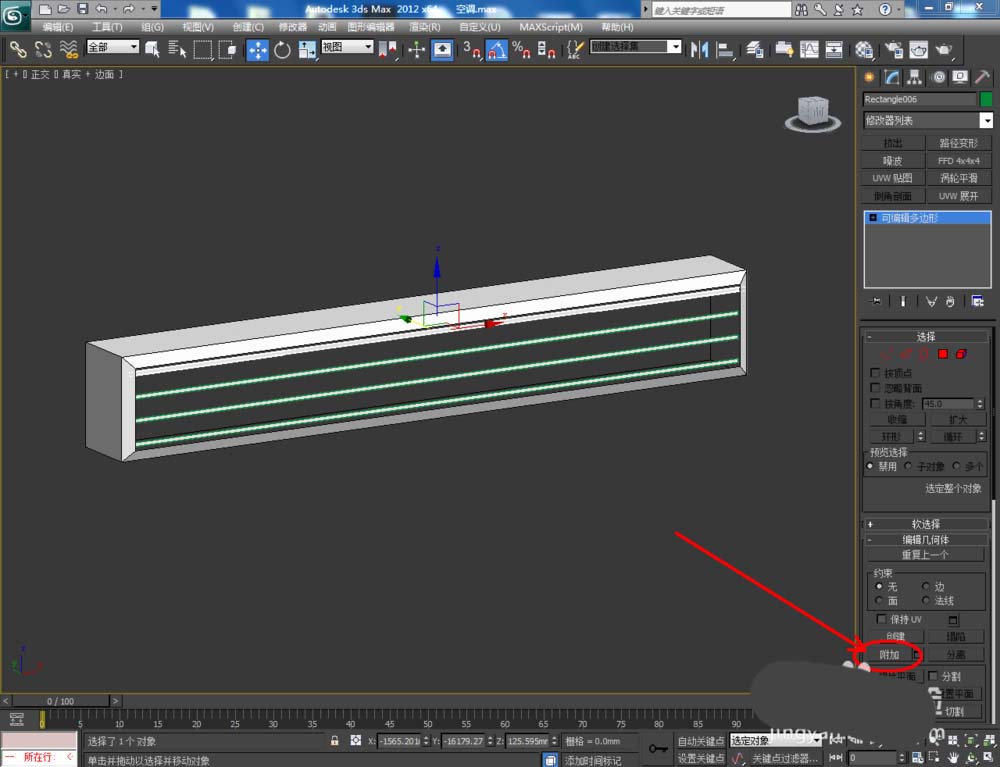Click the key lock icon by 自动关键点
Image resolution: width=1000 pixels, height=767 pixels.
(658, 749)
